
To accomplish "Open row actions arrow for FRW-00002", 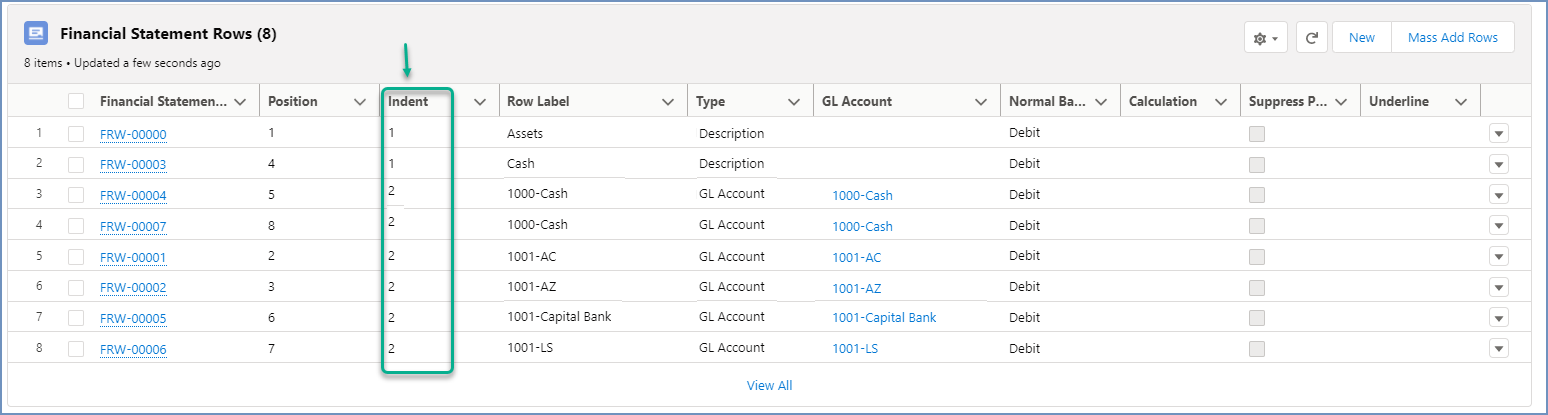I will tap(1498, 287).
